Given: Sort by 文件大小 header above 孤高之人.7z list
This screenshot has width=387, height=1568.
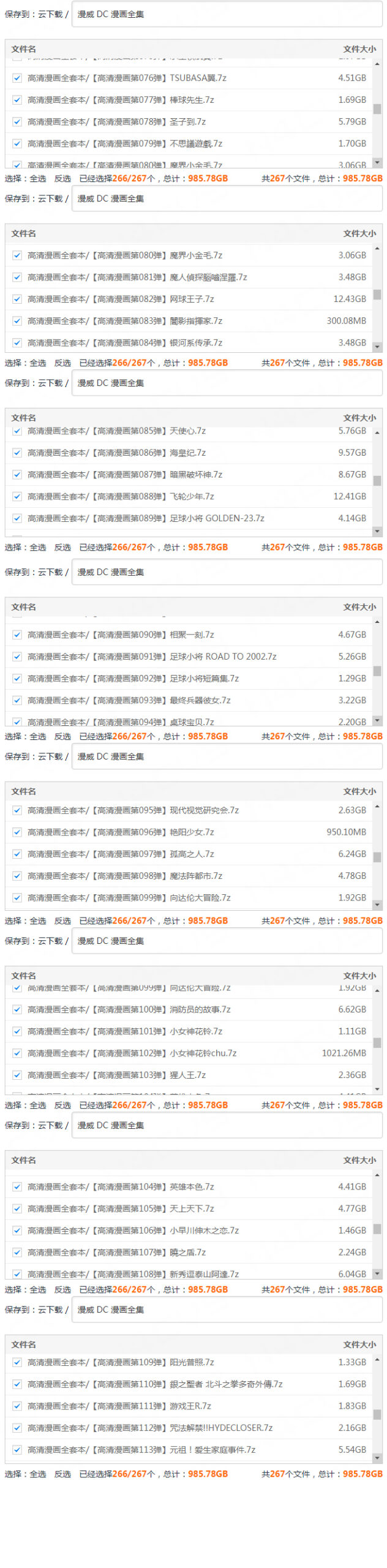Looking at the screenshot, I should click(359, 791).
